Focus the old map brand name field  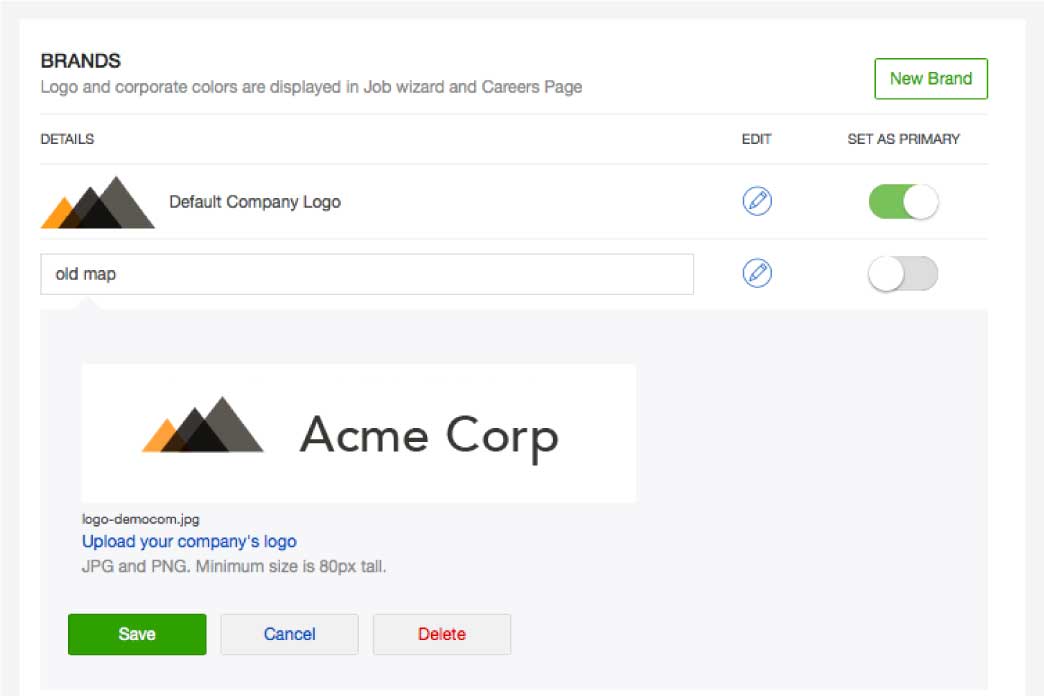coord(366,274)
